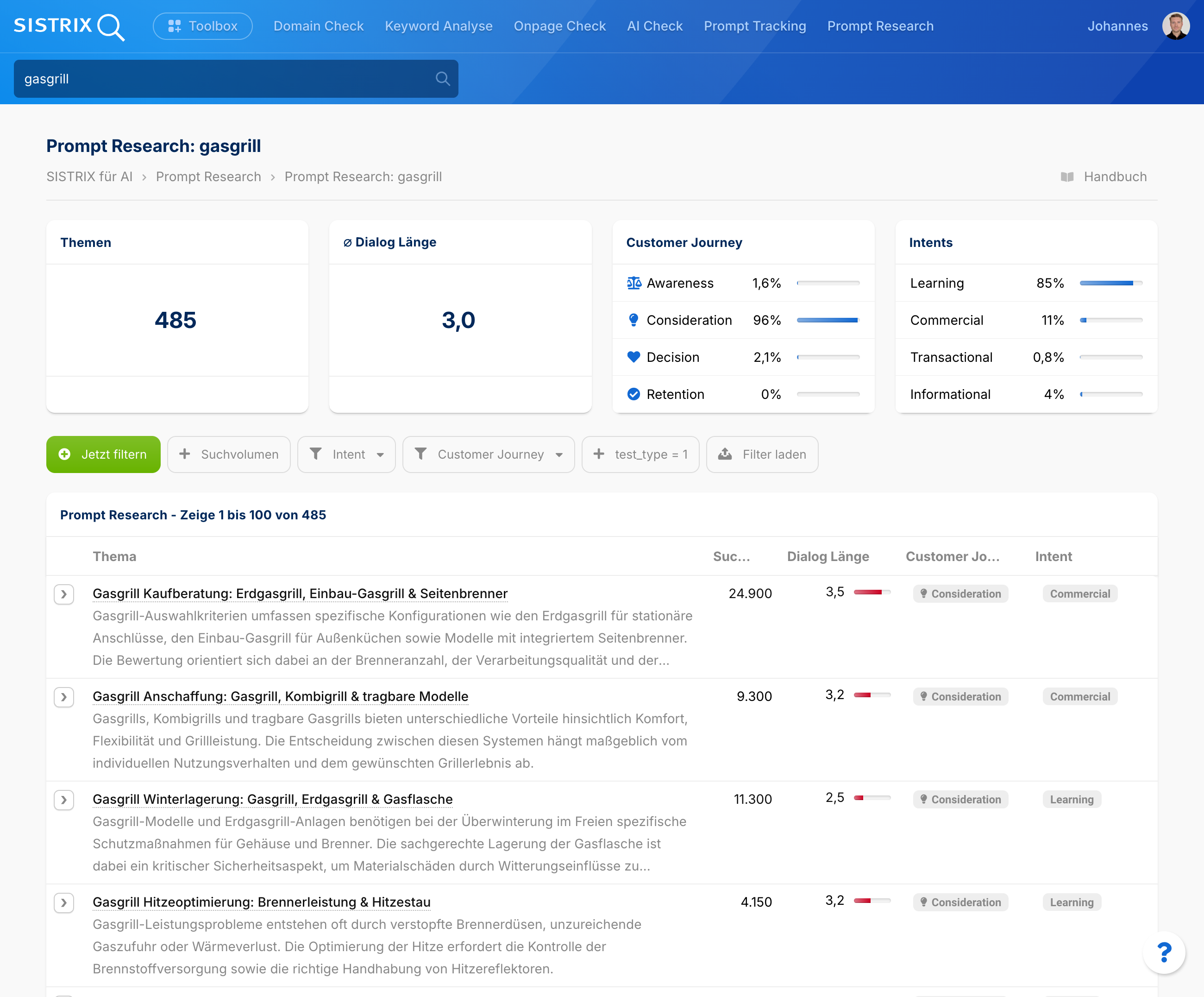The width and height of the screenshot is (1204, 997).
Task: Expand the Gasgrill Hitzeoptimierung row
Action: [x=63, y=902]
